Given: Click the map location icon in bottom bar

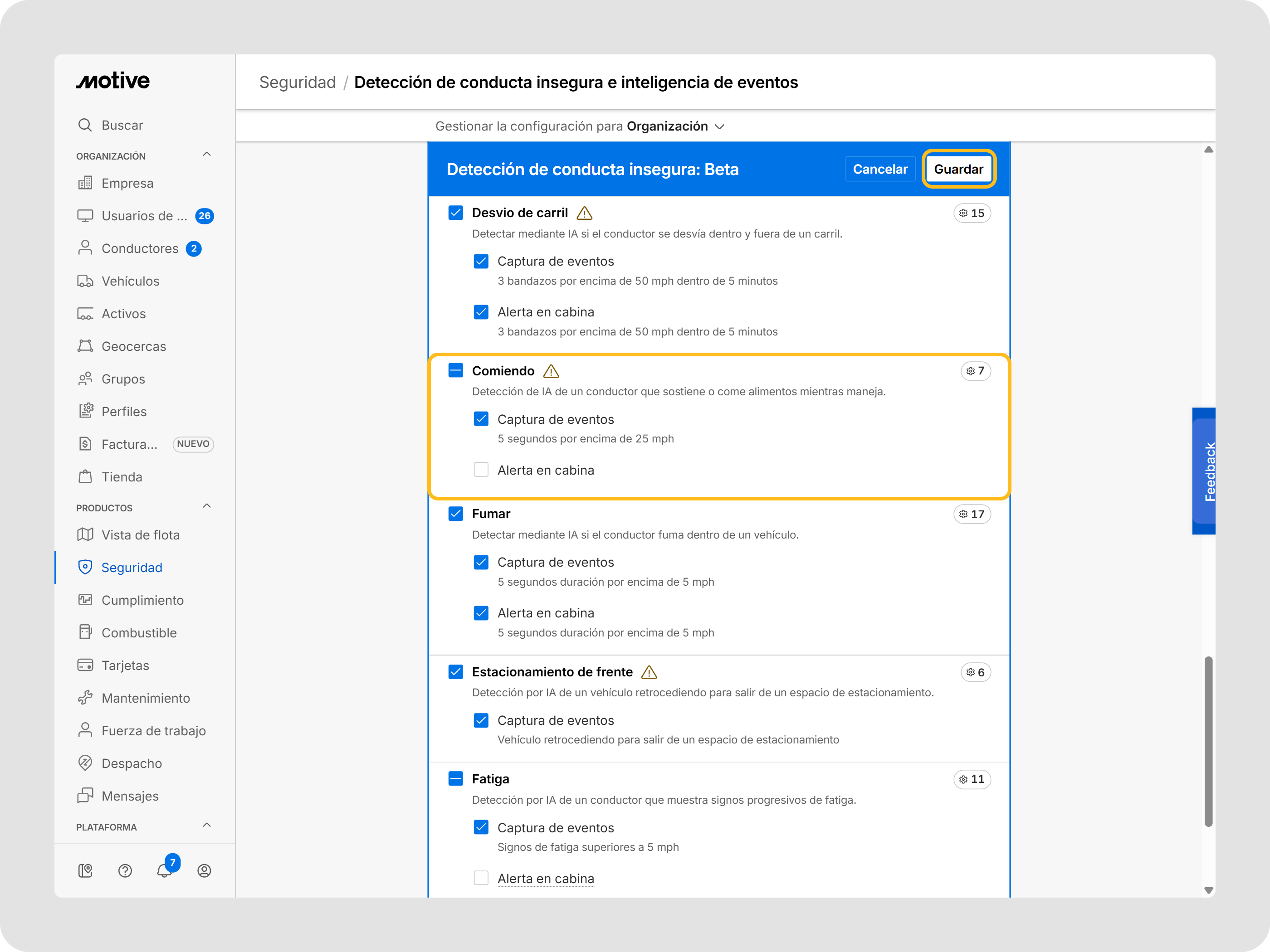Looking at the screenshot, I should tap(86, 870).
